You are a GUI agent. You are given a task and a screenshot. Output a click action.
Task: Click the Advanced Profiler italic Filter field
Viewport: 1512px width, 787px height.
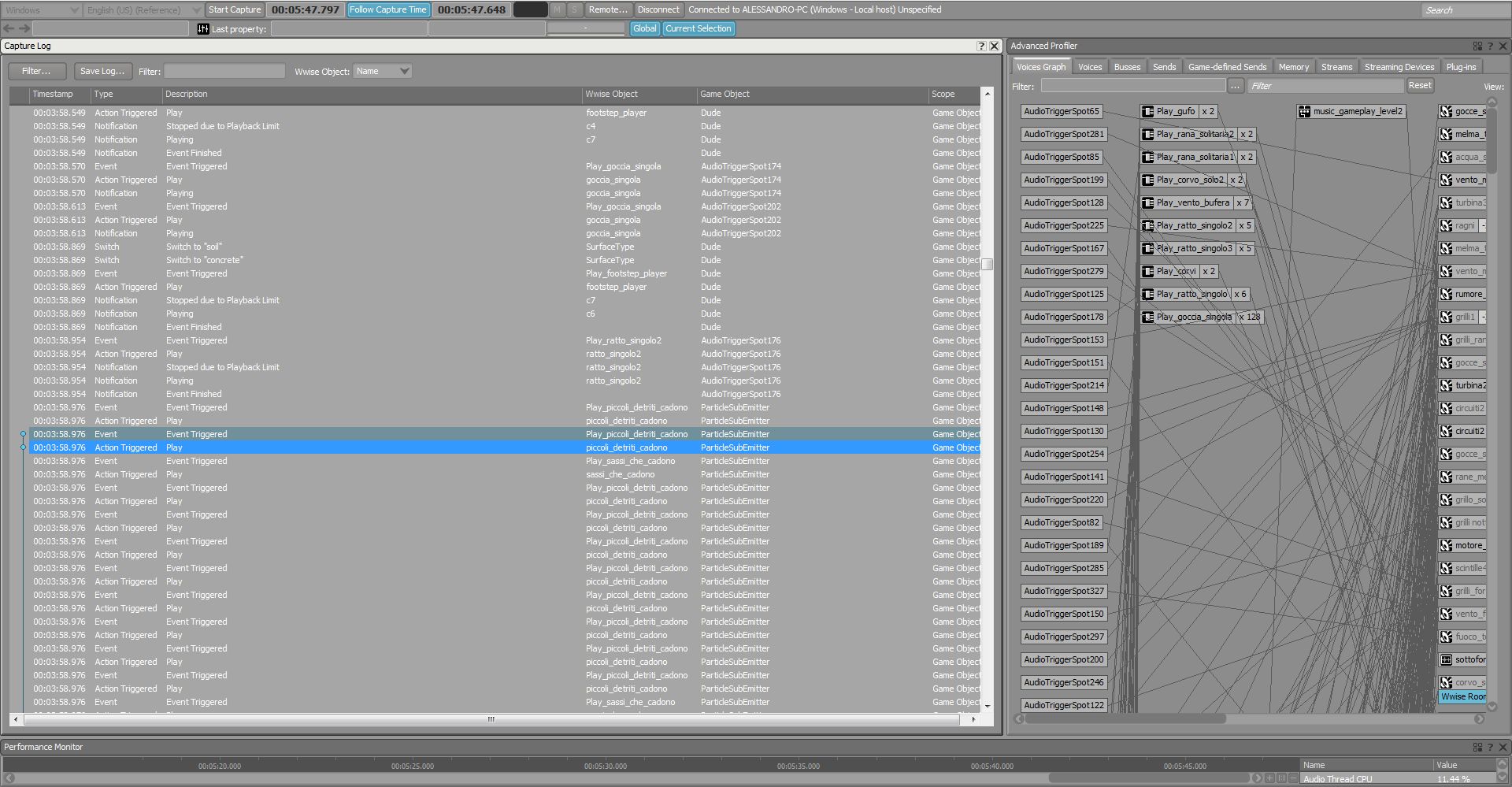(1325, 86)
